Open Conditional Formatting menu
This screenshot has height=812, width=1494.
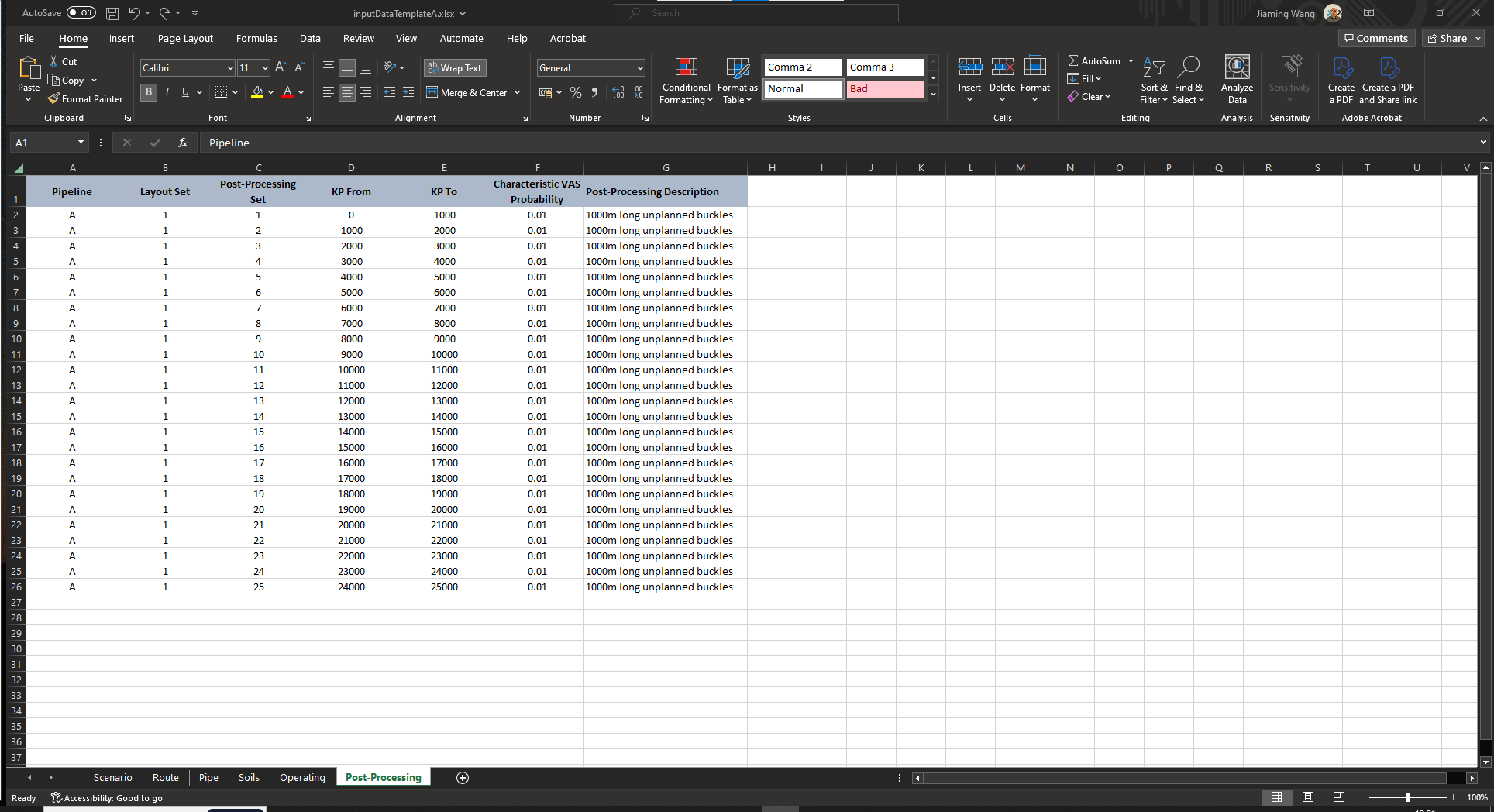tap(686, 81)
